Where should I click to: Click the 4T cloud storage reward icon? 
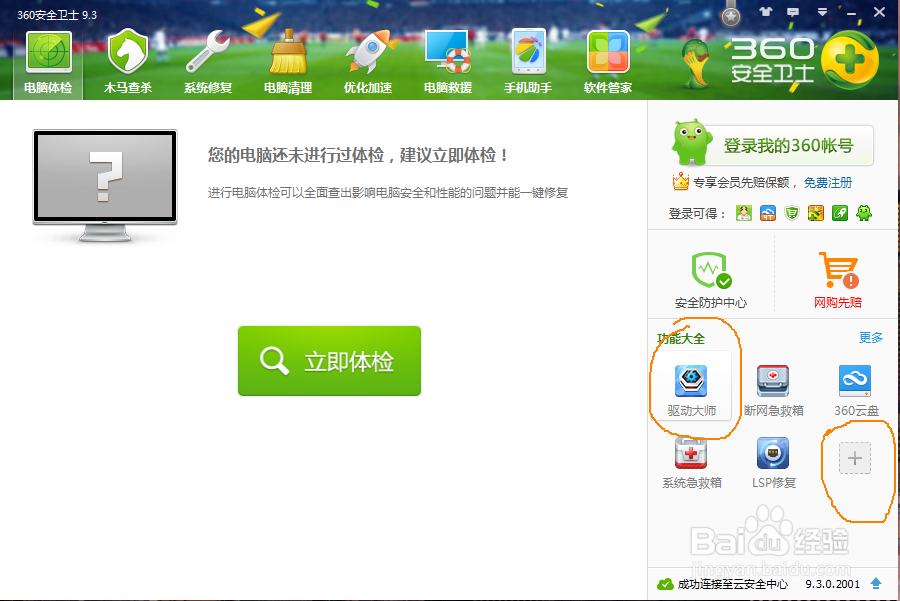coord(768,214)
